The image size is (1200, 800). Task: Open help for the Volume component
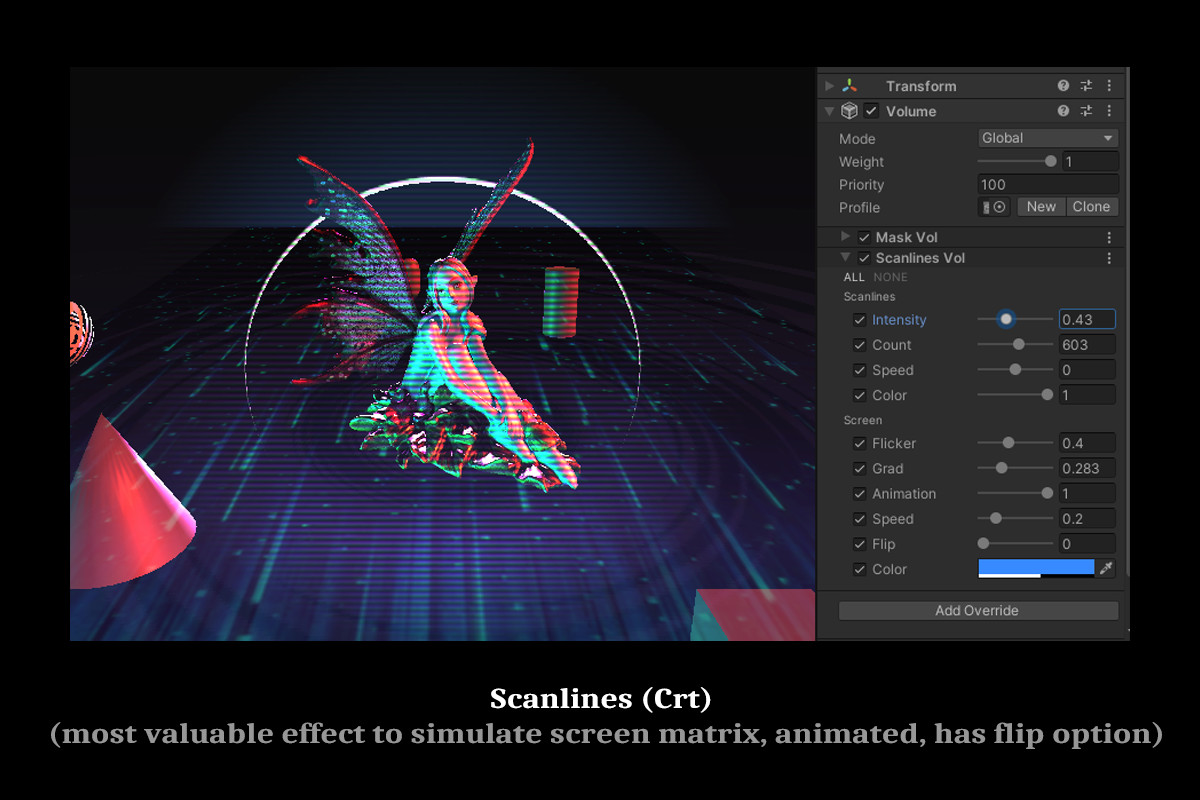tap(1063, 111)
